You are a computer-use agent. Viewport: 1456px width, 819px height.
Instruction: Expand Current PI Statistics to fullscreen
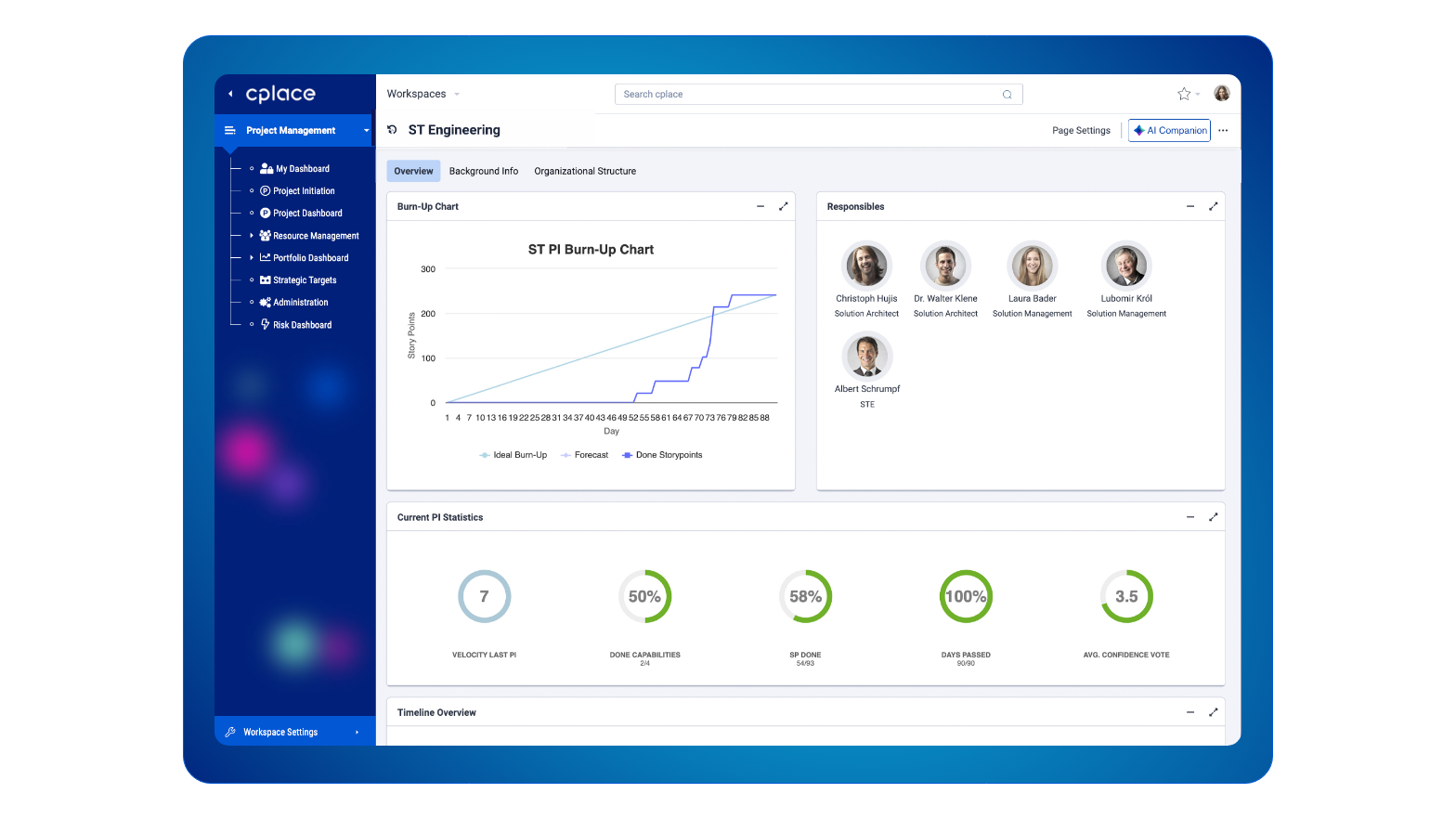point(1213,517)
